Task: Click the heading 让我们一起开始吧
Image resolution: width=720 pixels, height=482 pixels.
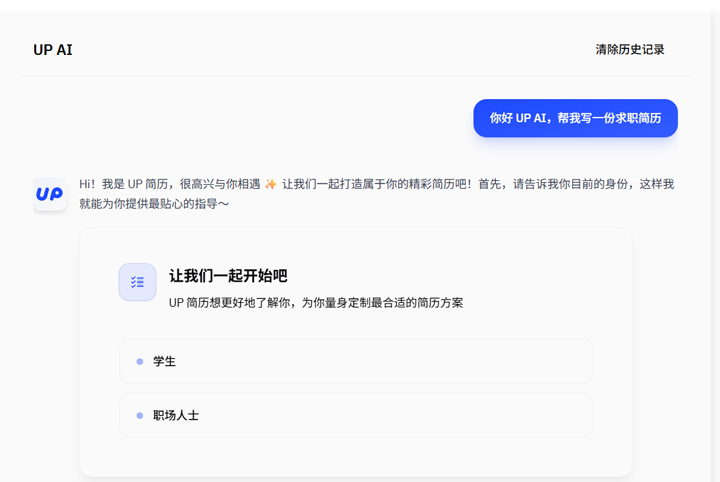Action: click(x=228, y=276)
